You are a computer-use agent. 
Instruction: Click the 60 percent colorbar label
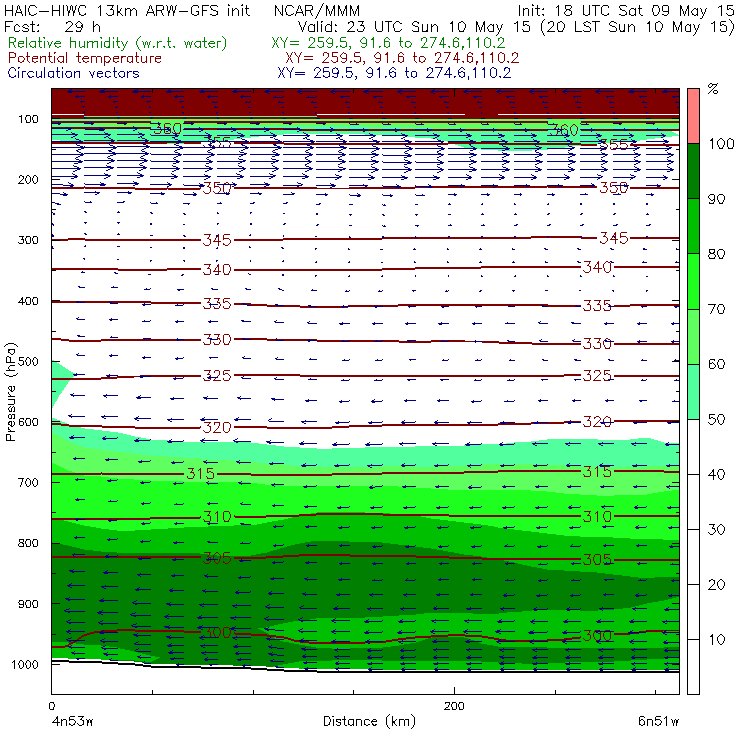716,364
